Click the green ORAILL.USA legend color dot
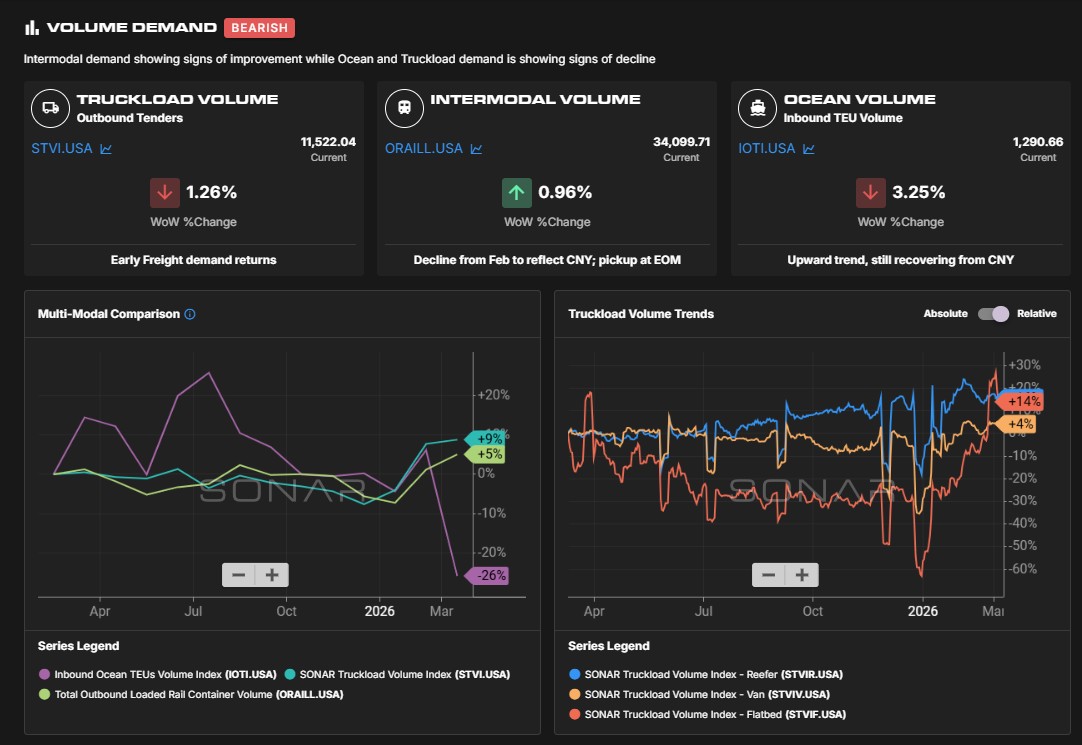Screen dimensions: 1082x745 pos(44,695)
